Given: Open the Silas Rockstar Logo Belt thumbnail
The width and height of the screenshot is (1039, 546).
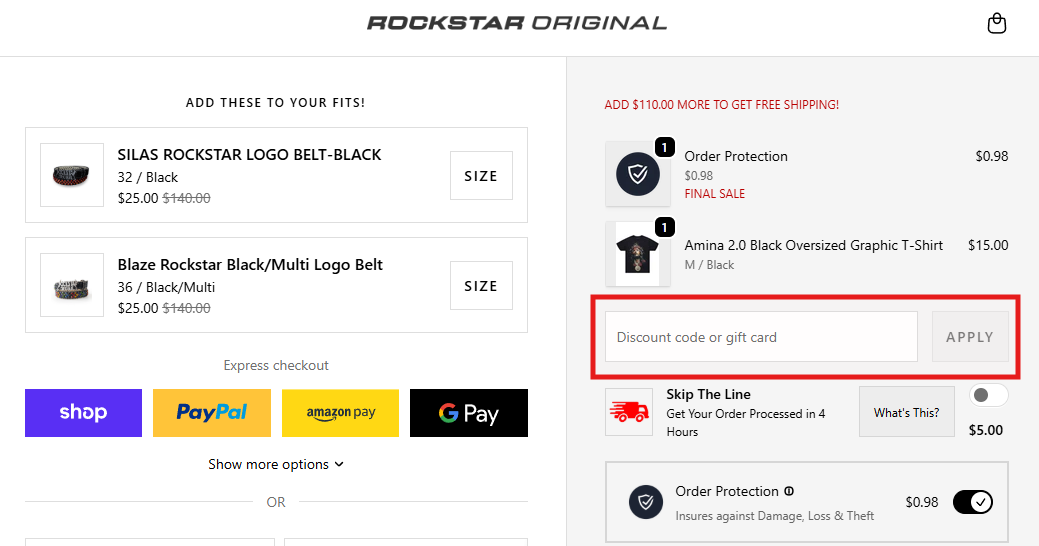Looking at the screenshot, I should 72,175.
